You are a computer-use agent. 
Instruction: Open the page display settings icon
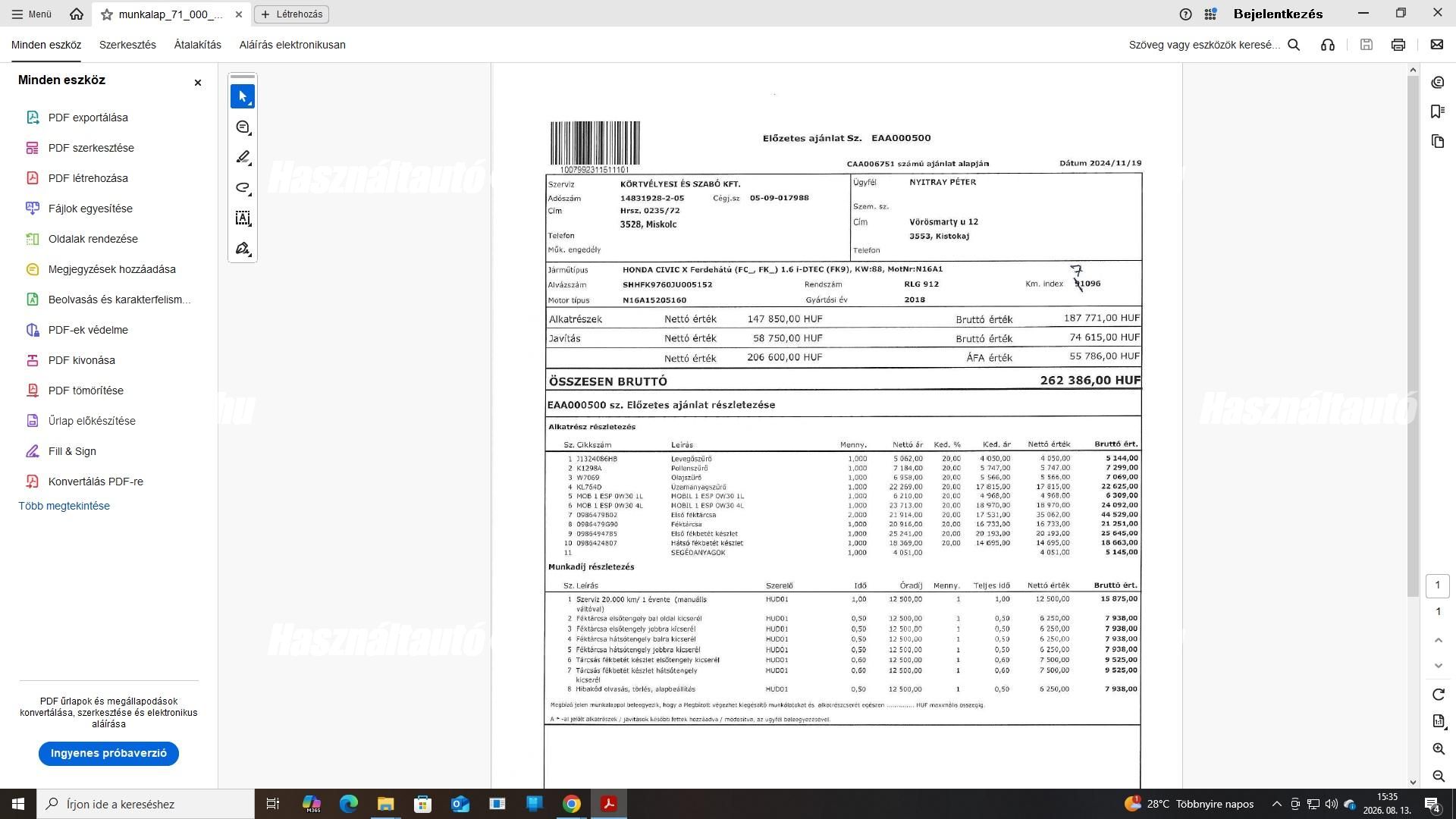[x=1439, y=721]
